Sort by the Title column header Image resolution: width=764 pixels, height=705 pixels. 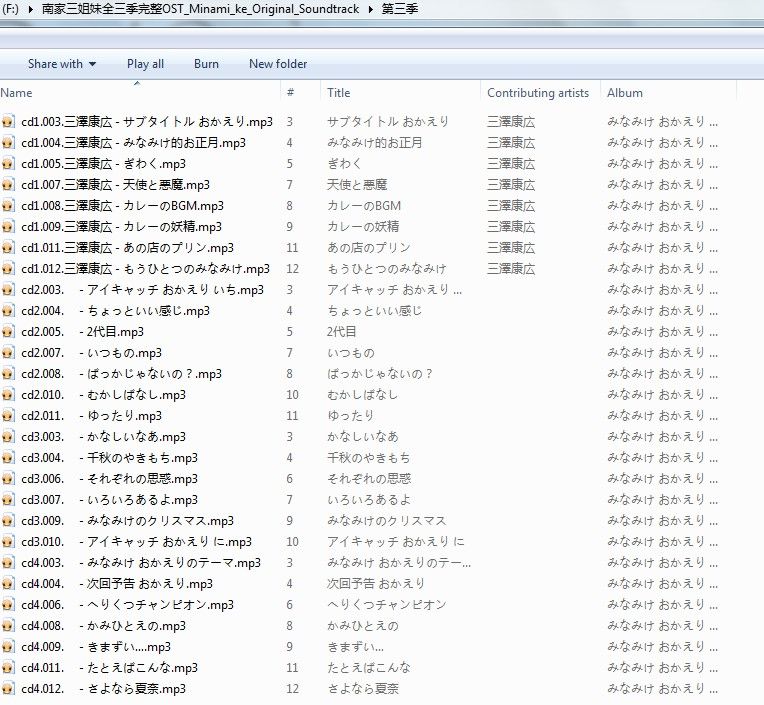[339, 93]
